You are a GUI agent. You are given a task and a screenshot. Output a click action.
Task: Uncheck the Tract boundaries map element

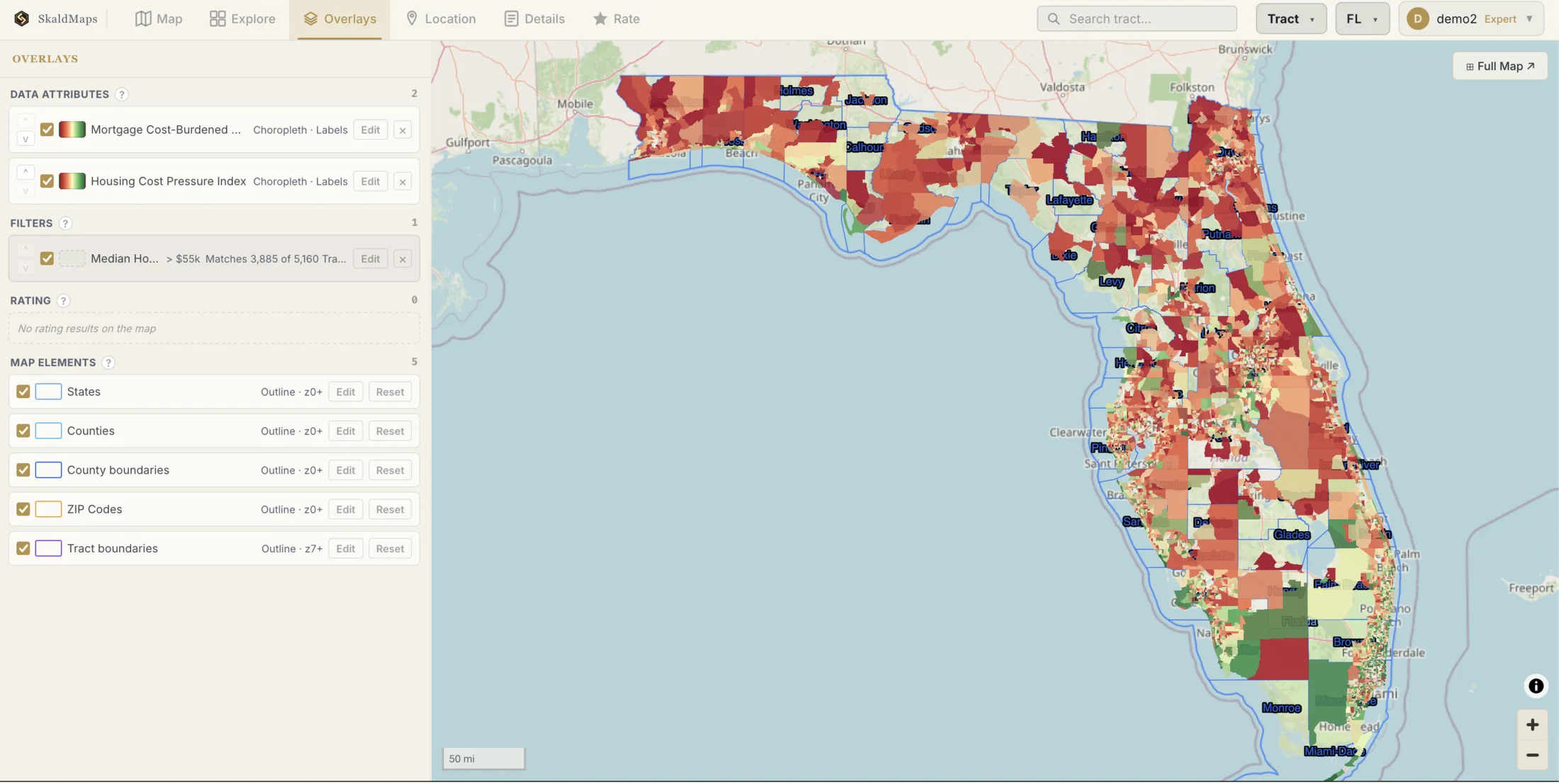tap(23, 548)
